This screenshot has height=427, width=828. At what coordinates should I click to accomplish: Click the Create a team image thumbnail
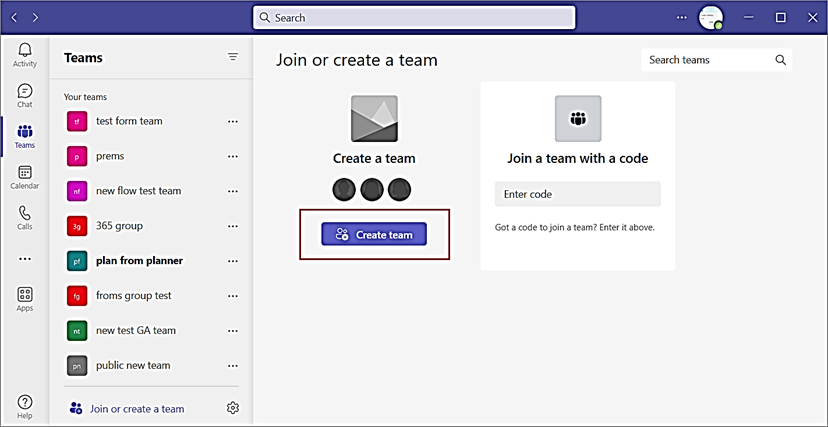374,119
